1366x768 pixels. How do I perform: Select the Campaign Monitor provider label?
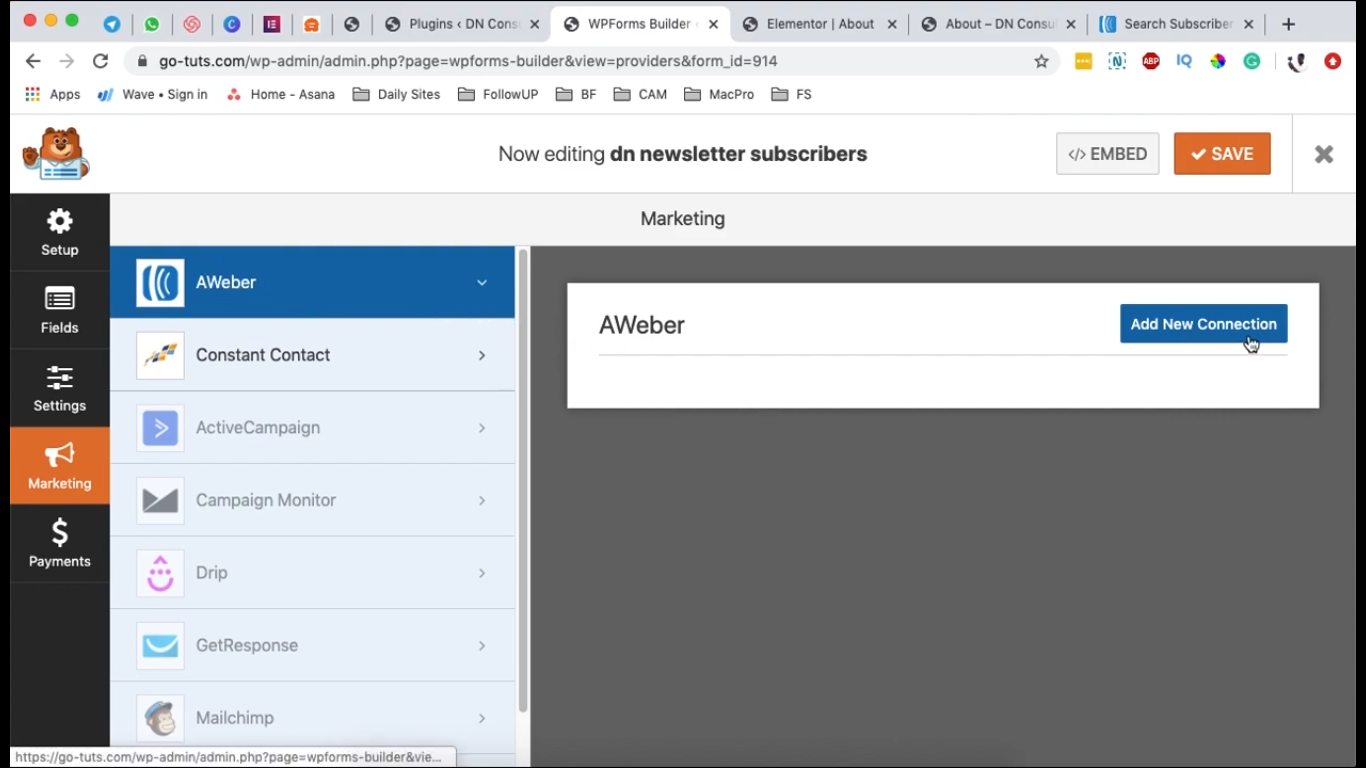pos(266,500)
